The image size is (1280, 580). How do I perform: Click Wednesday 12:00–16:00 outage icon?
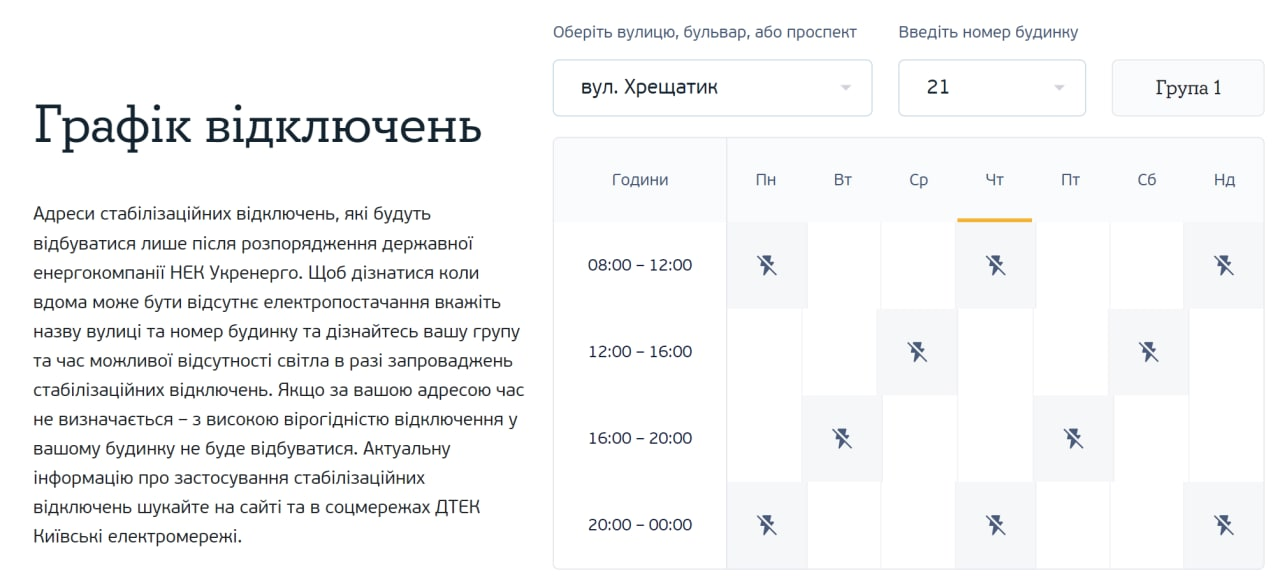click(917, 352)
